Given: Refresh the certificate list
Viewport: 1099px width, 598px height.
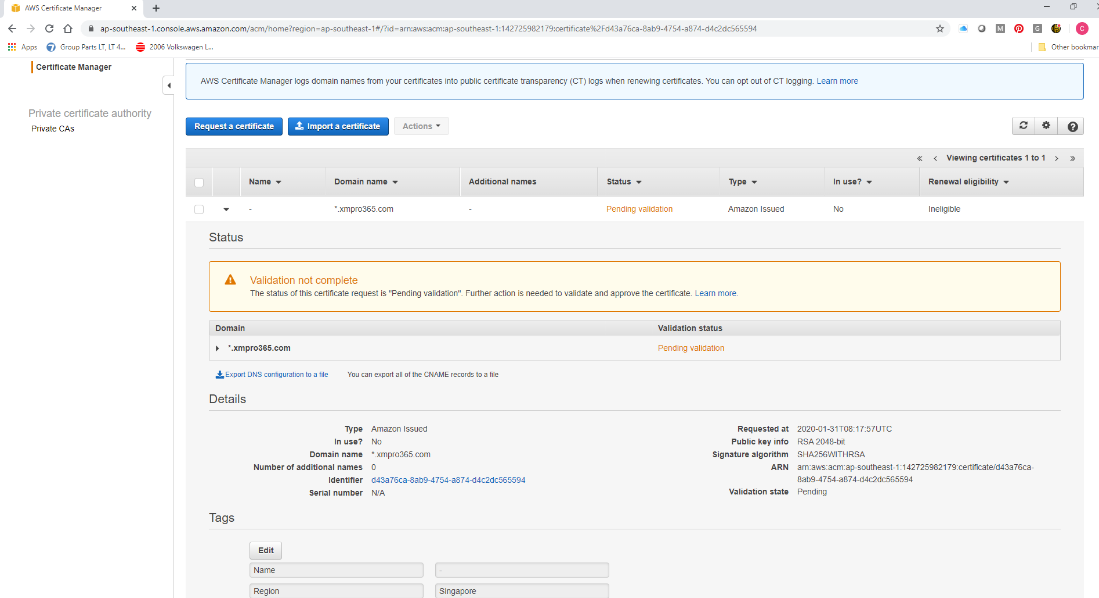Looking at the screenshot, I should [x=1023, y=125].
